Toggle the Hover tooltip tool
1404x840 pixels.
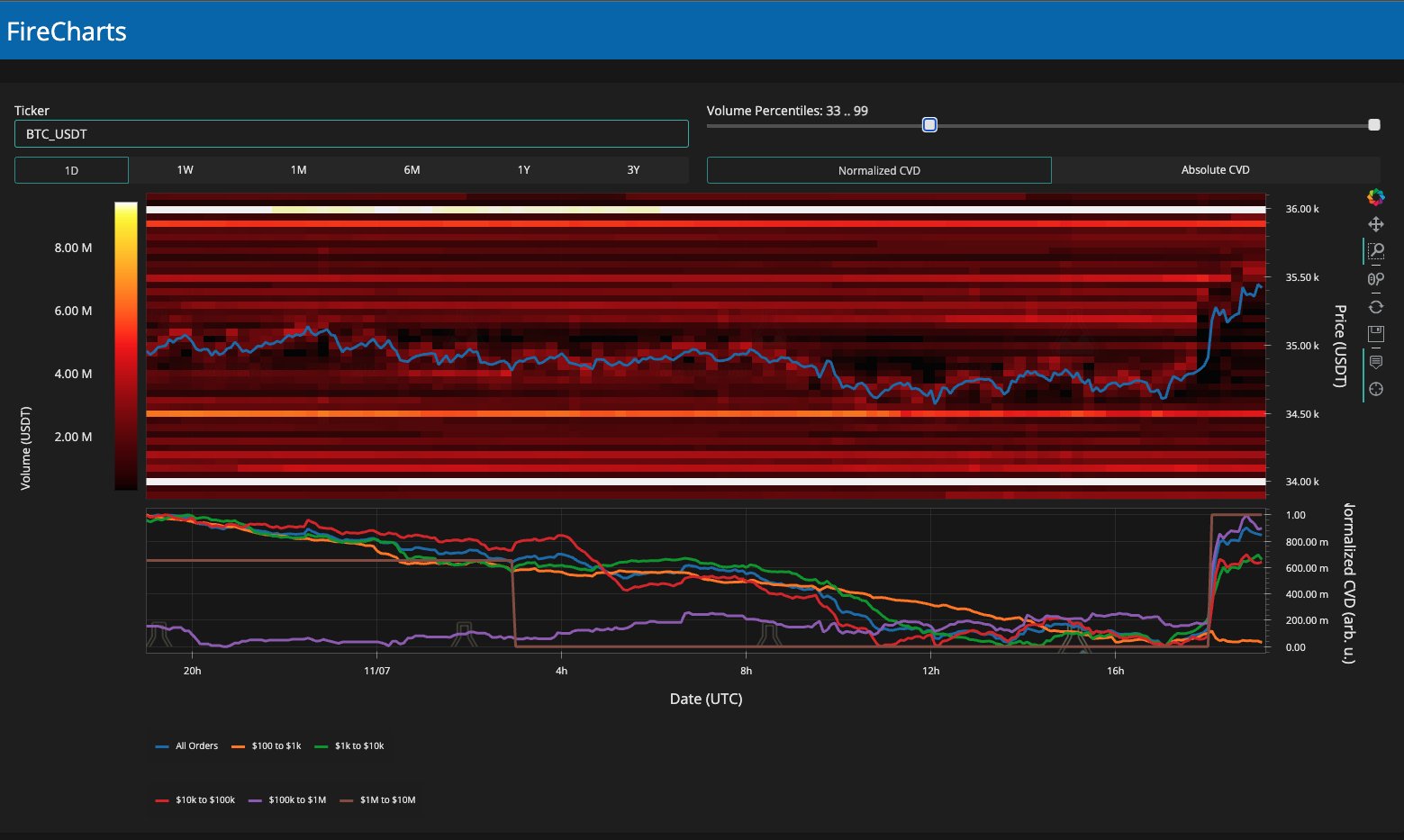pyautogui.click(x=1375, y=362)
